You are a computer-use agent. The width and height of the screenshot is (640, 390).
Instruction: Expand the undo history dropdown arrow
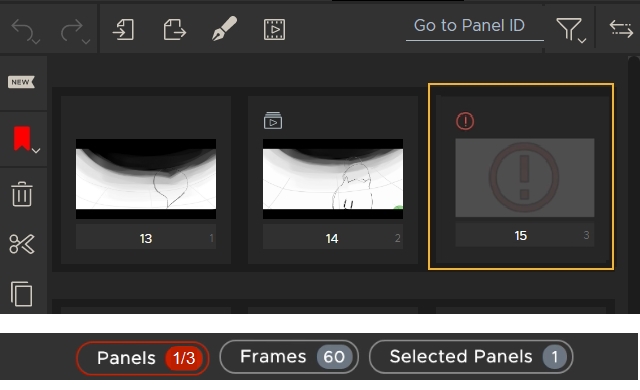pyautogui.click(x=36, y=42)
